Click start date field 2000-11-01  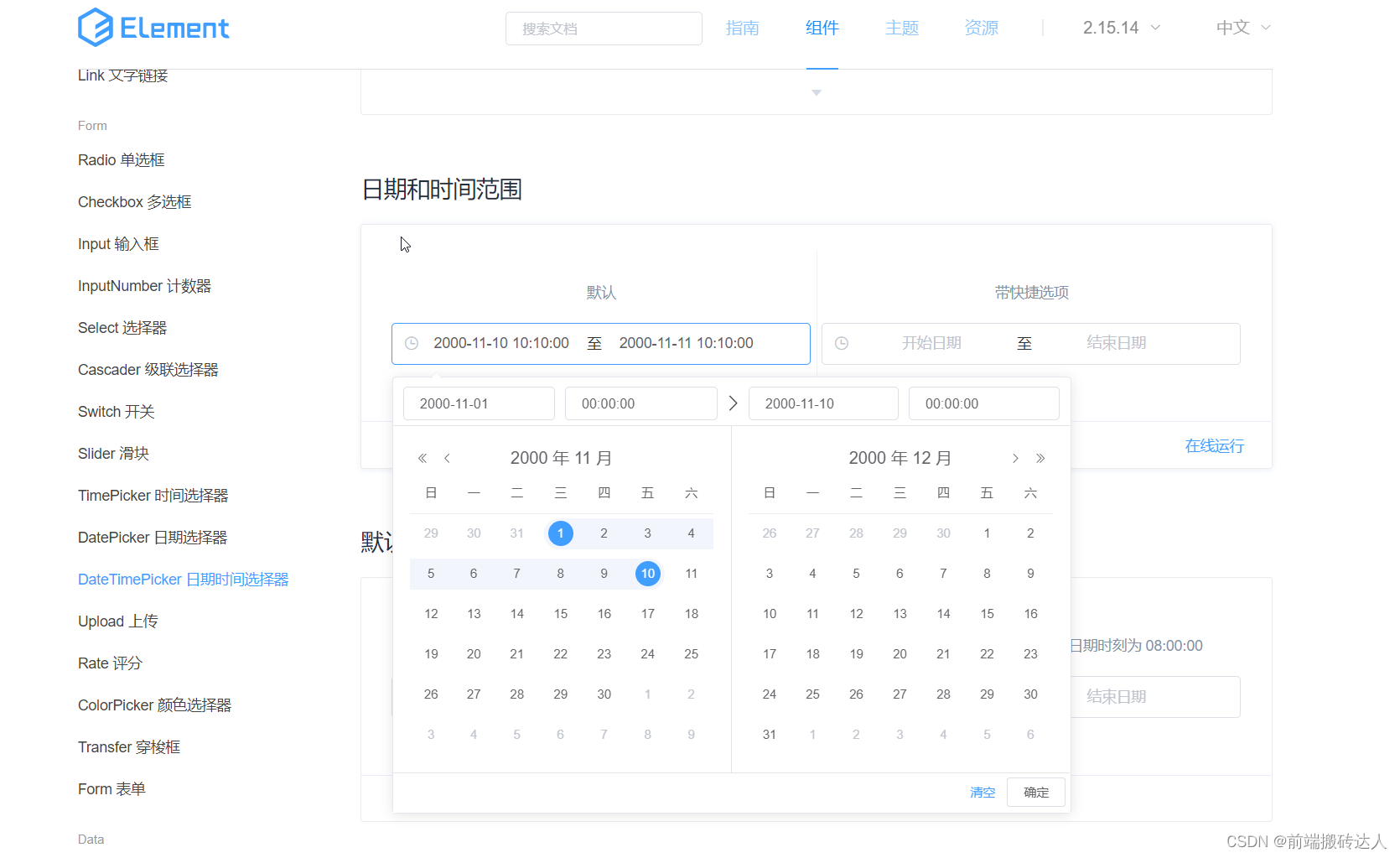point(479,403)
